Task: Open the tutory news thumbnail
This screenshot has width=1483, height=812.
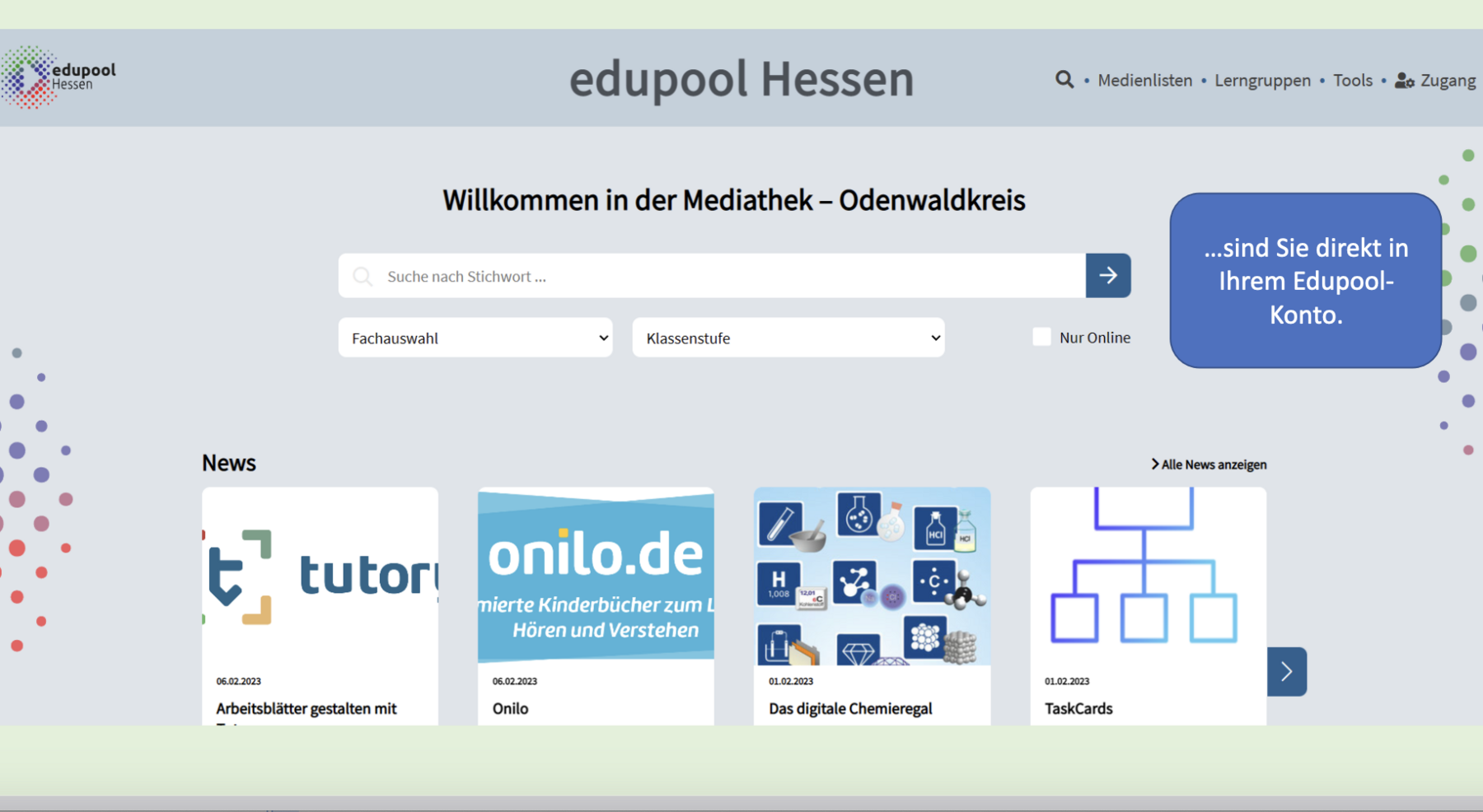Action: [x=320, y=576]
